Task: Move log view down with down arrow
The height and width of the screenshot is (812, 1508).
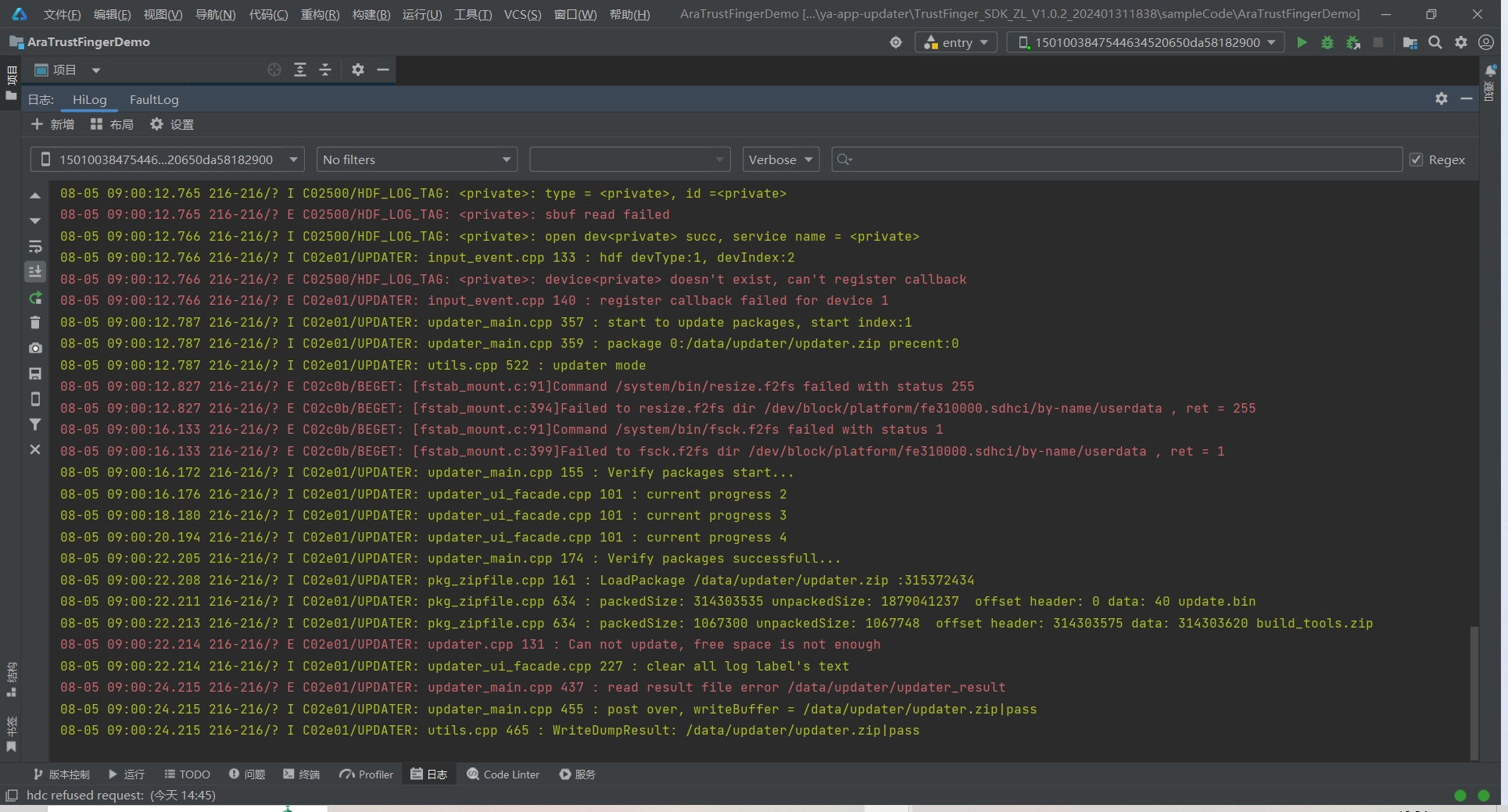Action: [35, 220]
